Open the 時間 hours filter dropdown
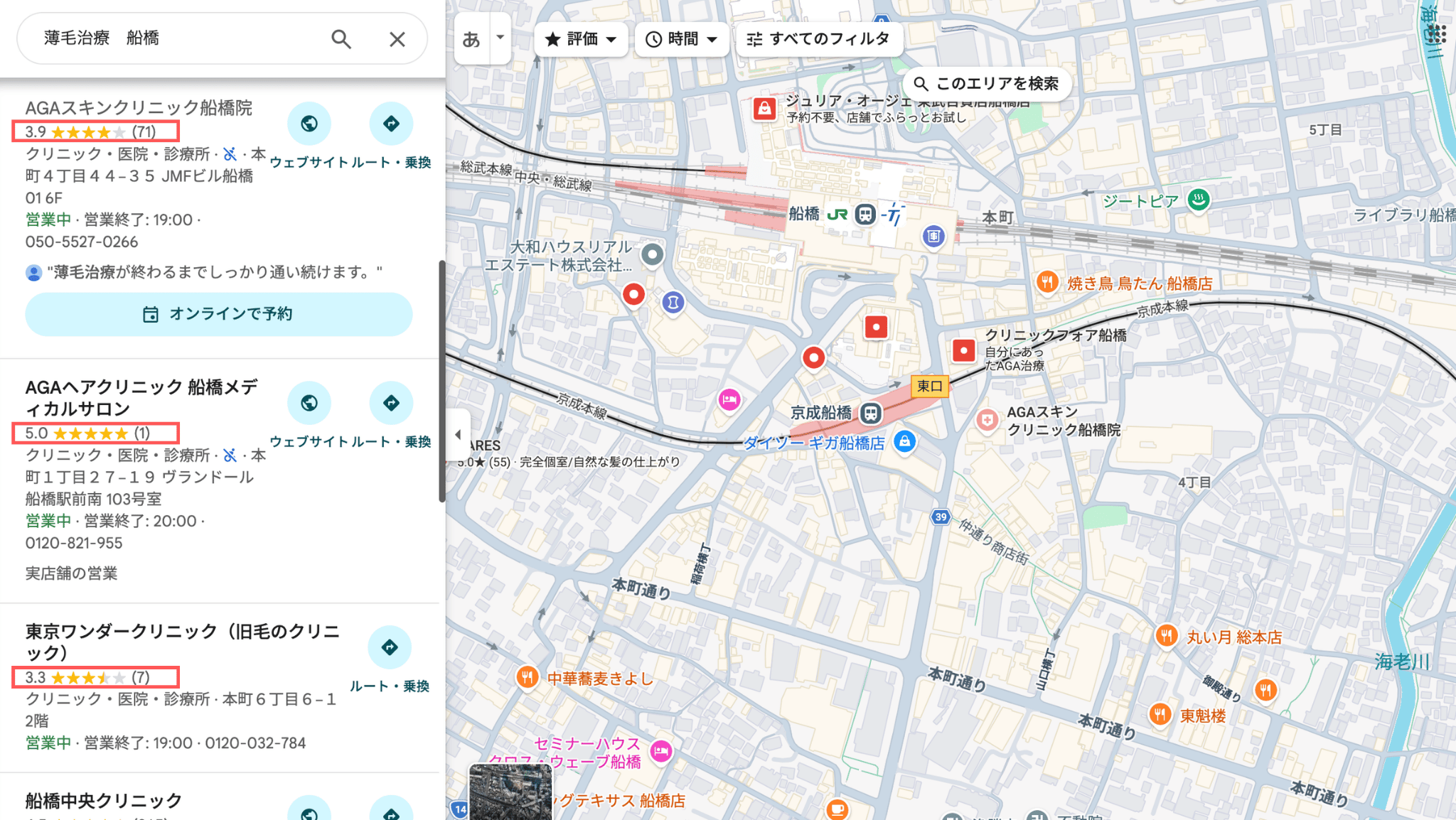Screen dimensions: 1456x820 tap(682, 39)
